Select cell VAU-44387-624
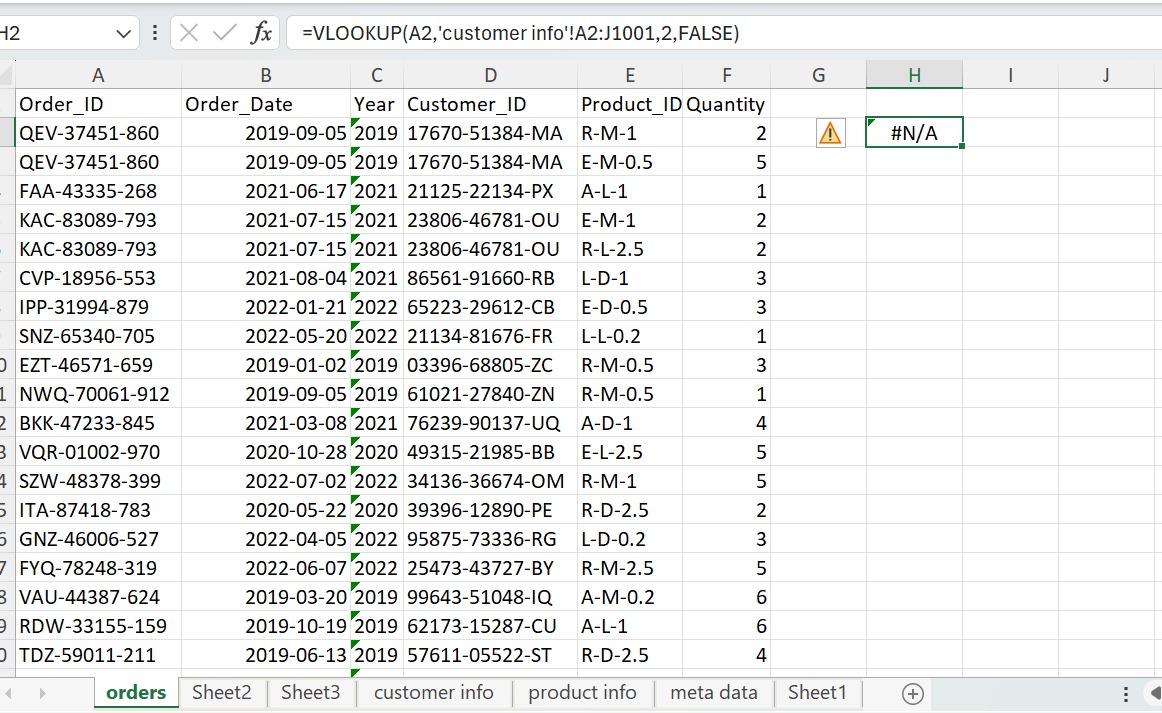This screenshot has width=1162, height=713. click(98, 597)
